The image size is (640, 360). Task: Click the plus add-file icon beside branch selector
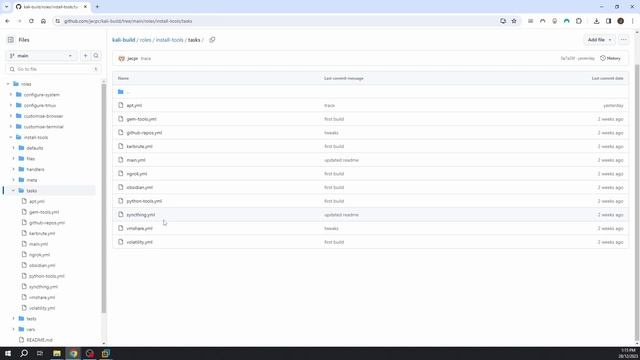coord(85,56)
